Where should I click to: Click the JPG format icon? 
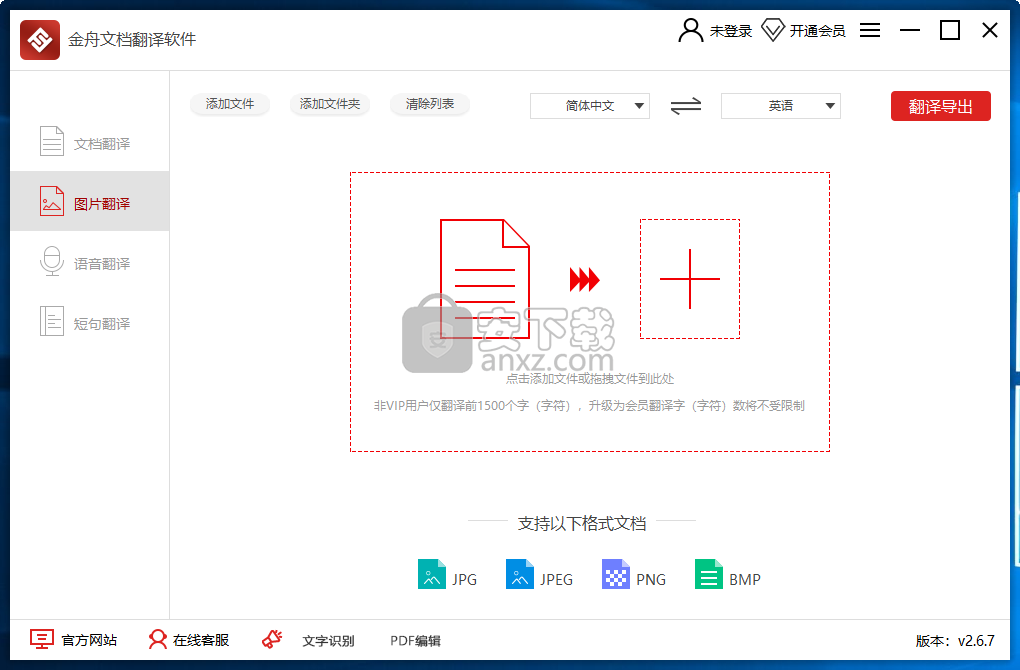pyautogui.click(x=431, y=574)
